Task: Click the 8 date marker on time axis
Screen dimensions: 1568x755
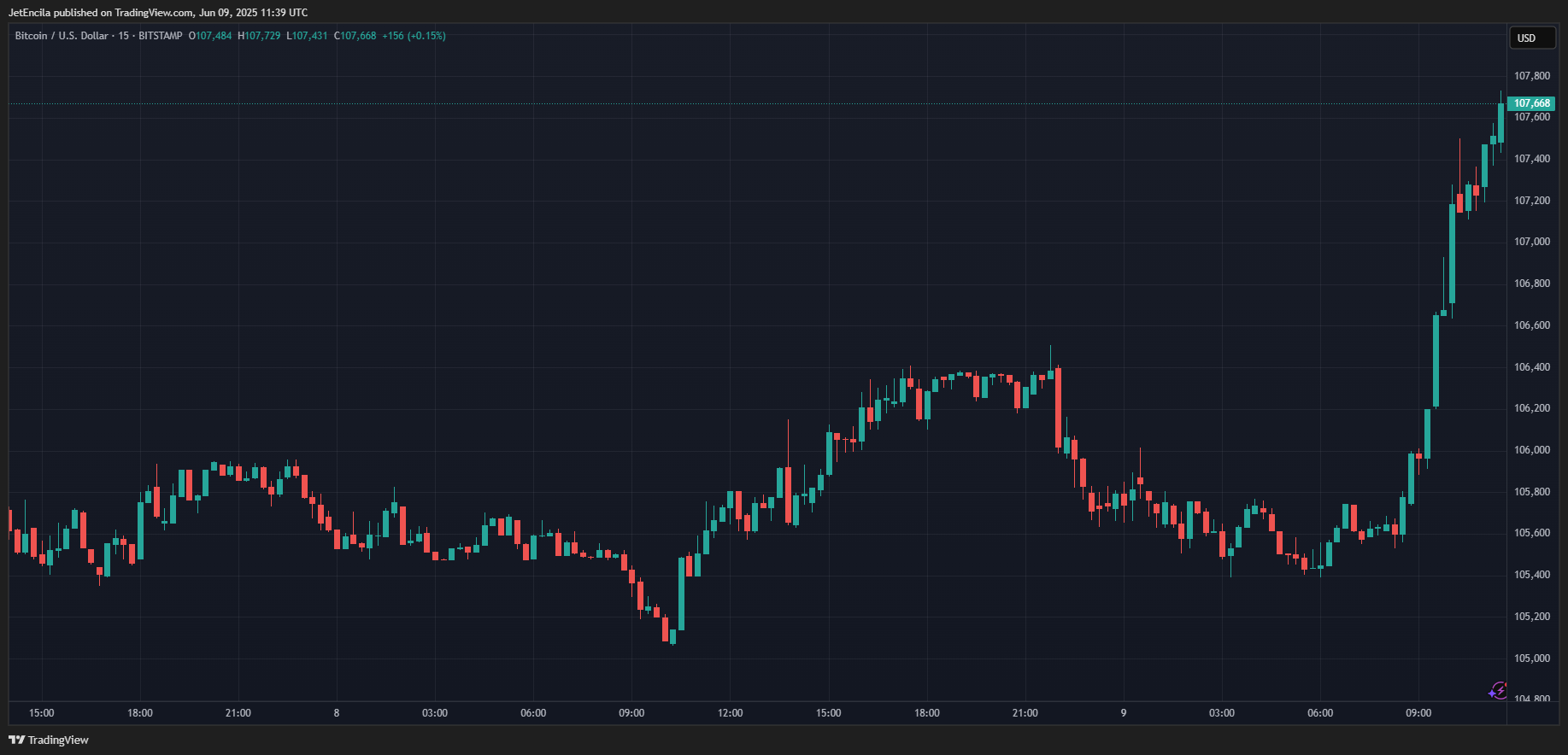Action: tap(337, 713)
